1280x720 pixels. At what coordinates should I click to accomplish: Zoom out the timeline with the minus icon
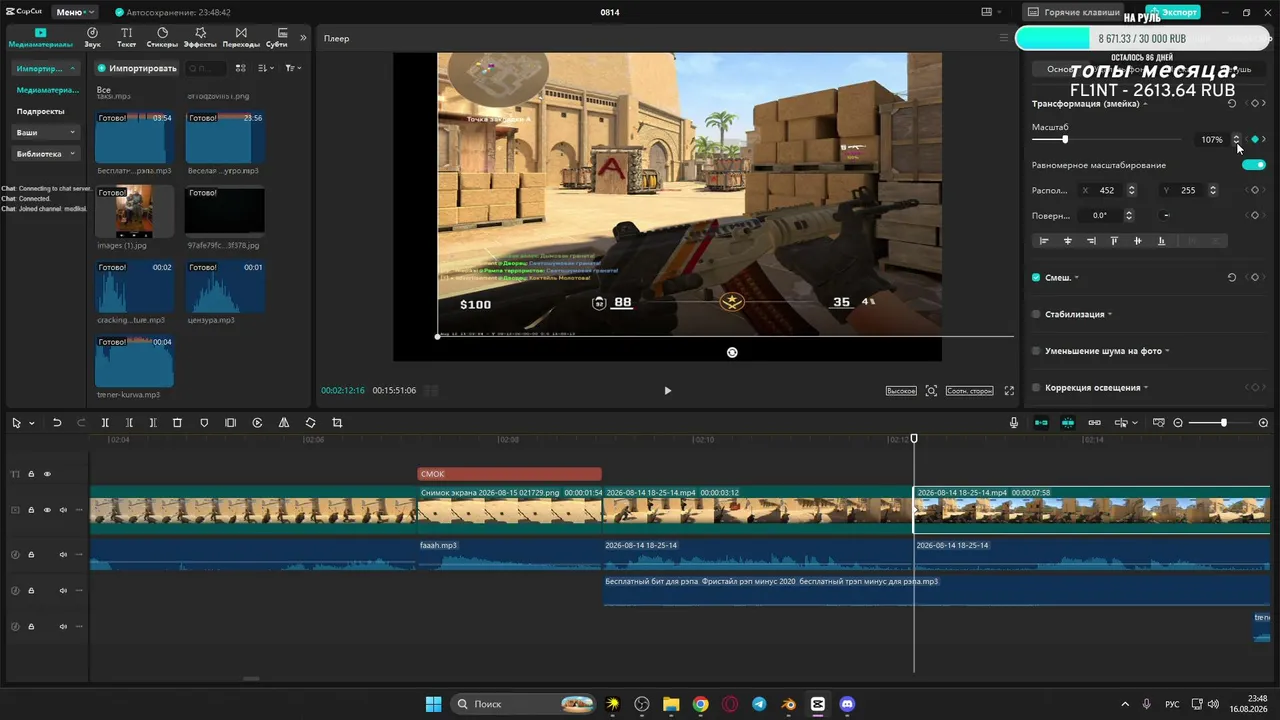tap(1178, 423)
